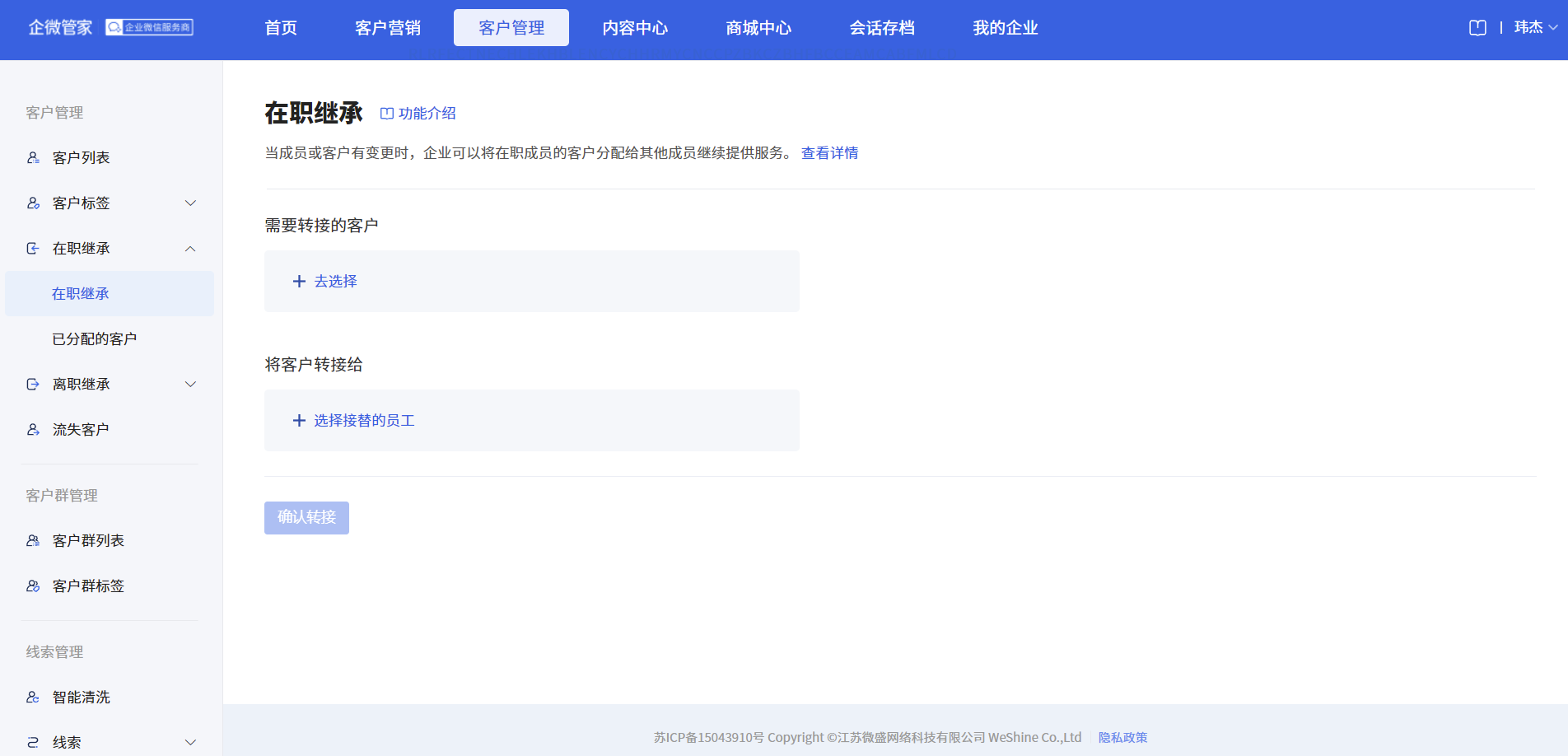Select the 在职继承 submenu item
This screenshot has height=756, width=1568.
pyautogui.click(x=110, y=293)
